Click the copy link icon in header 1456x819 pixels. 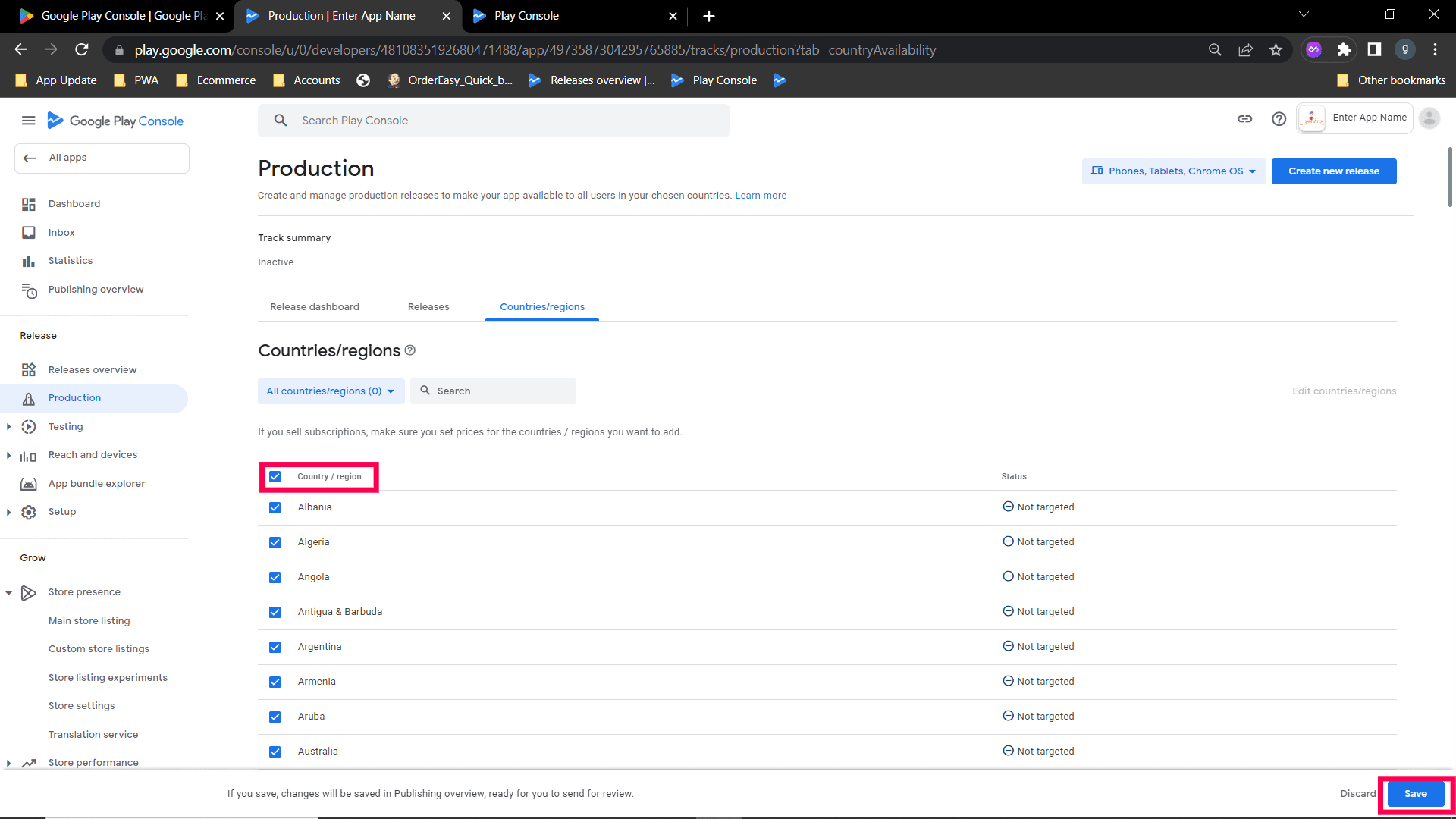(1244, 119)
